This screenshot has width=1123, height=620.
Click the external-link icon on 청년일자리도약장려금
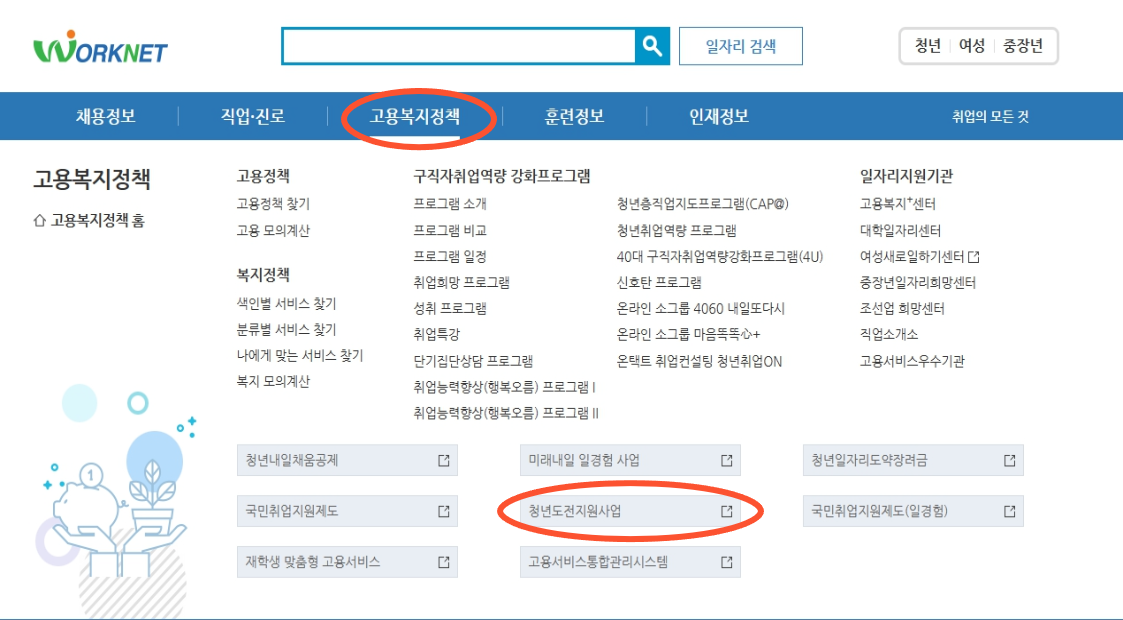[1008, 460]
